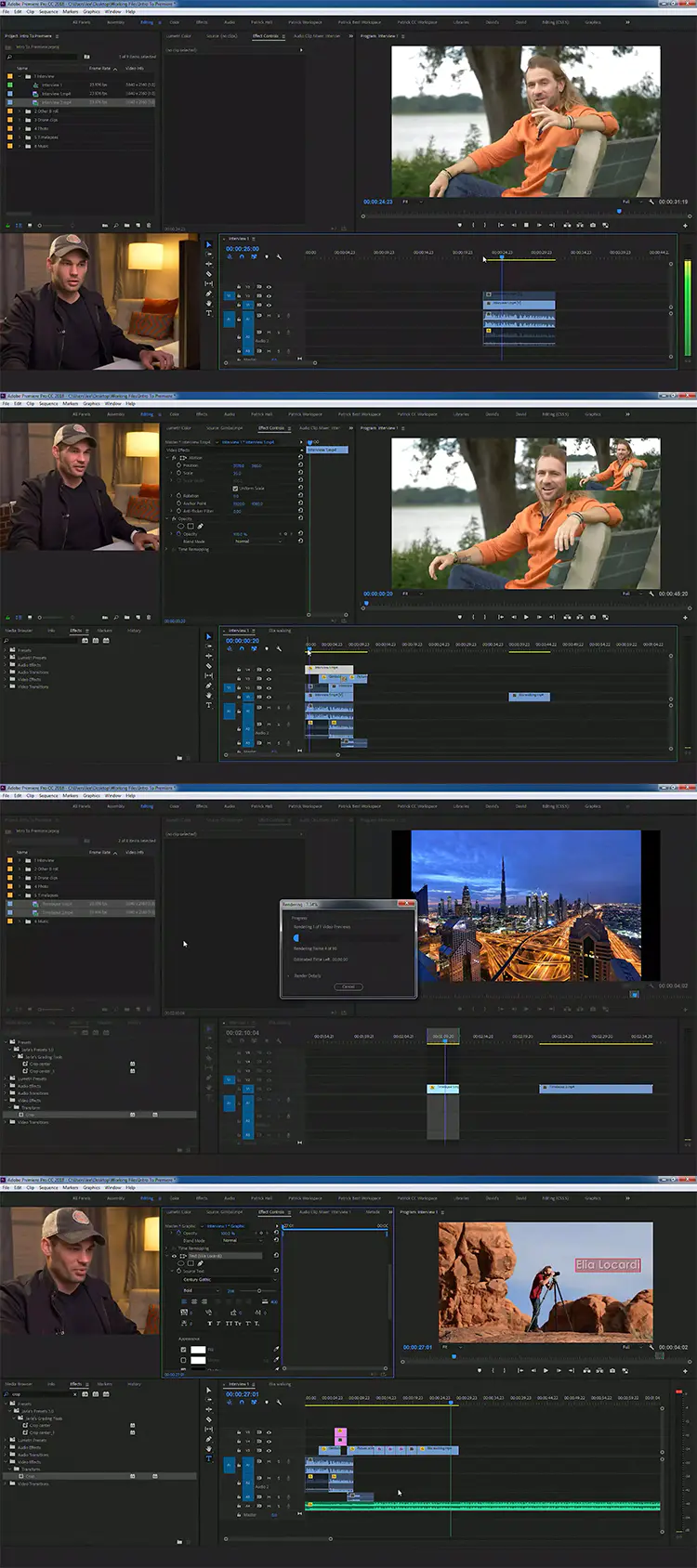Choose the Type tool in the 00:00:24:23 window
This screenshot has width=697, height=1568.
(208, 313)
